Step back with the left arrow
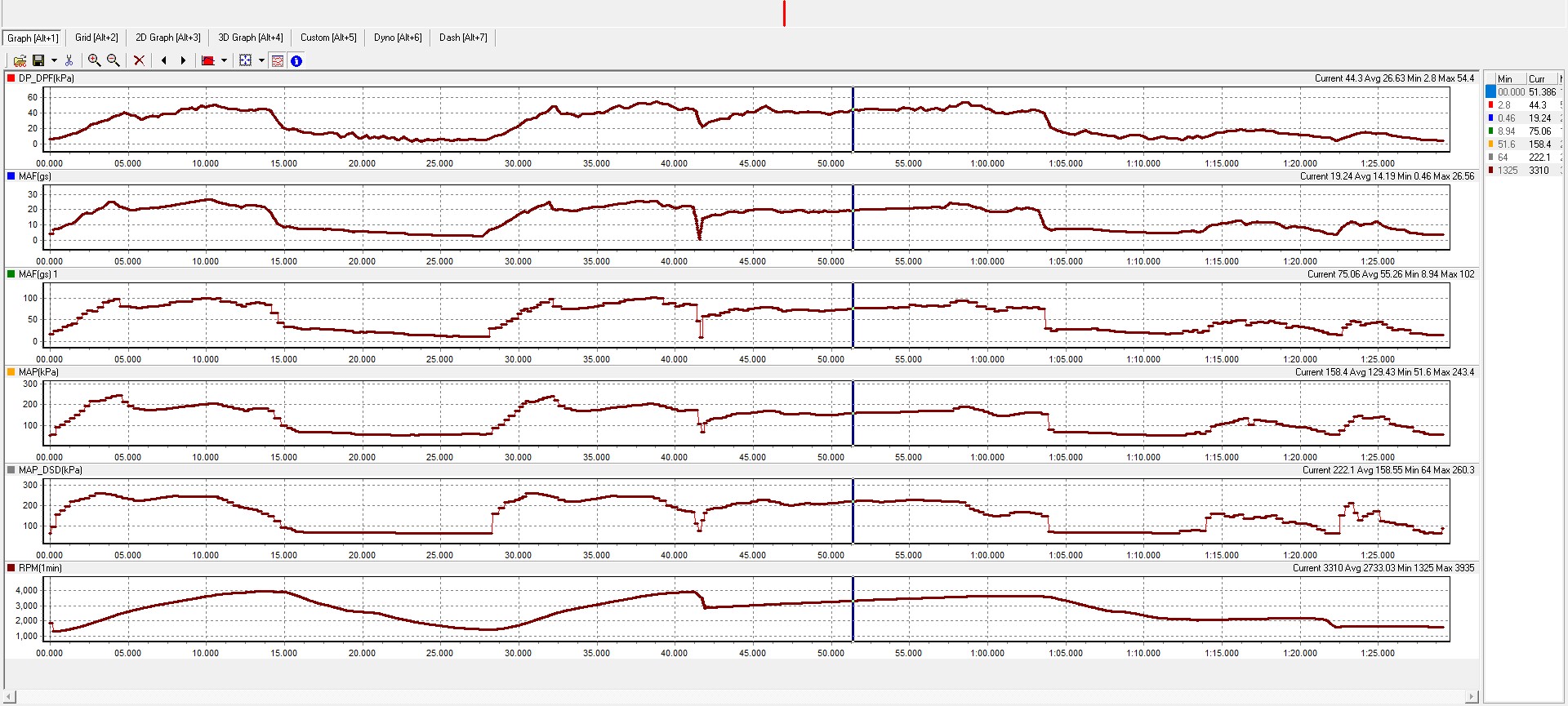This screenshot has height=706, width=1568. 164,60
